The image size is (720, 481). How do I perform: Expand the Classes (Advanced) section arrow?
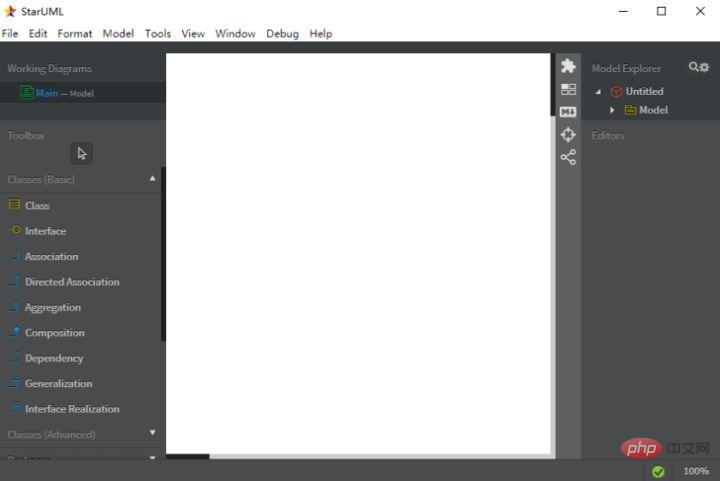pyautogui.click(x=152, y=433)
